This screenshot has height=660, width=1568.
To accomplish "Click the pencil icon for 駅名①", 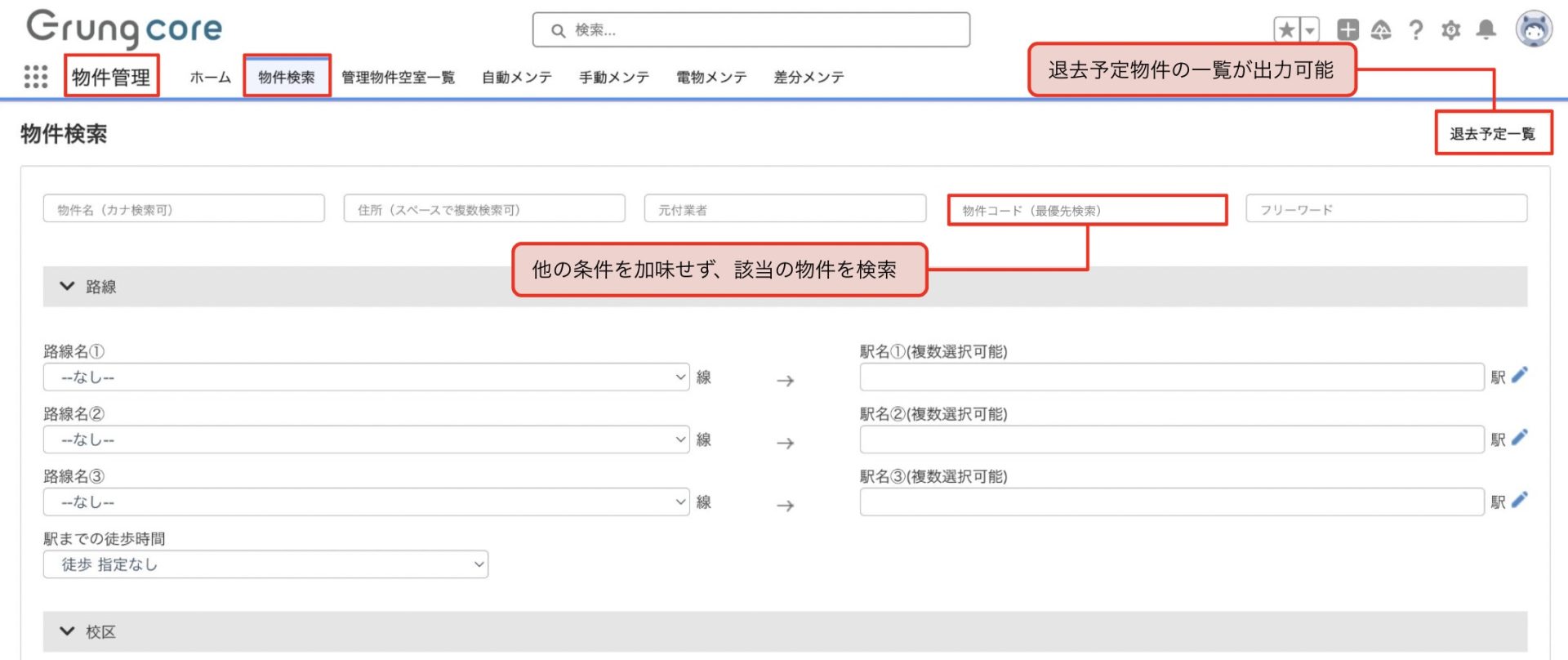I will [1519, 376].
